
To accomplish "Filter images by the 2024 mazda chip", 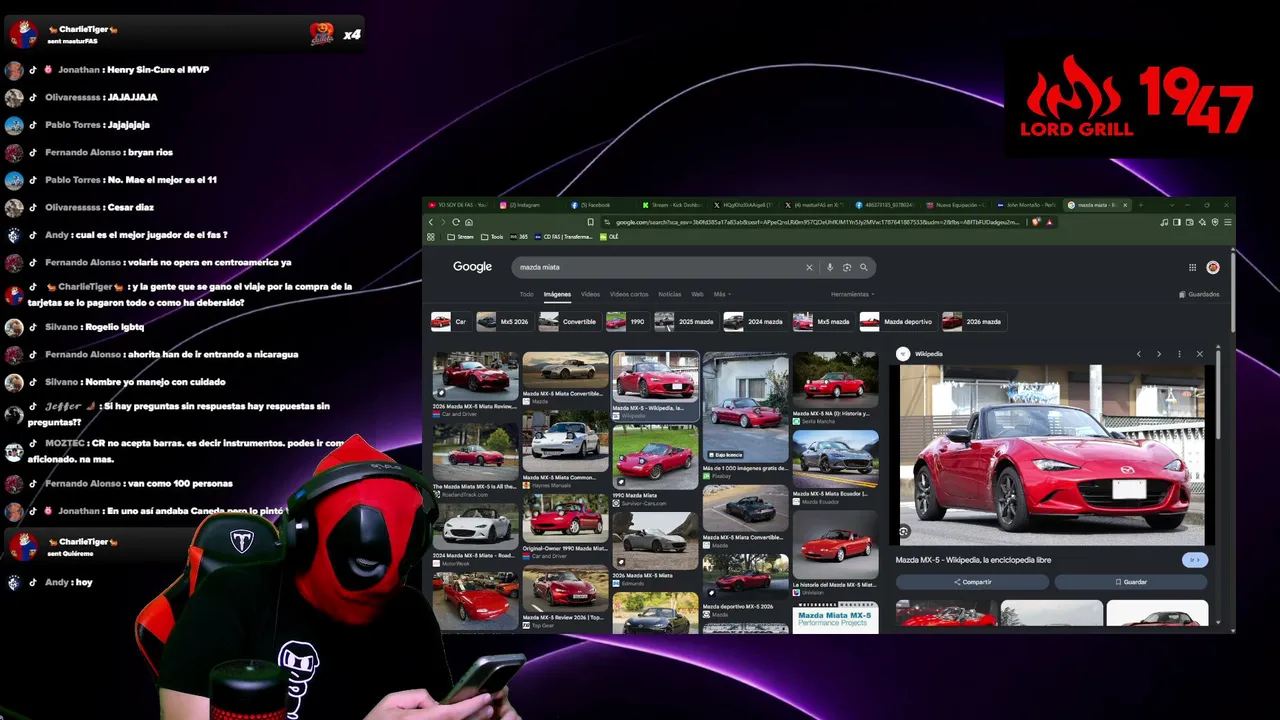I will tap(754, 321).
